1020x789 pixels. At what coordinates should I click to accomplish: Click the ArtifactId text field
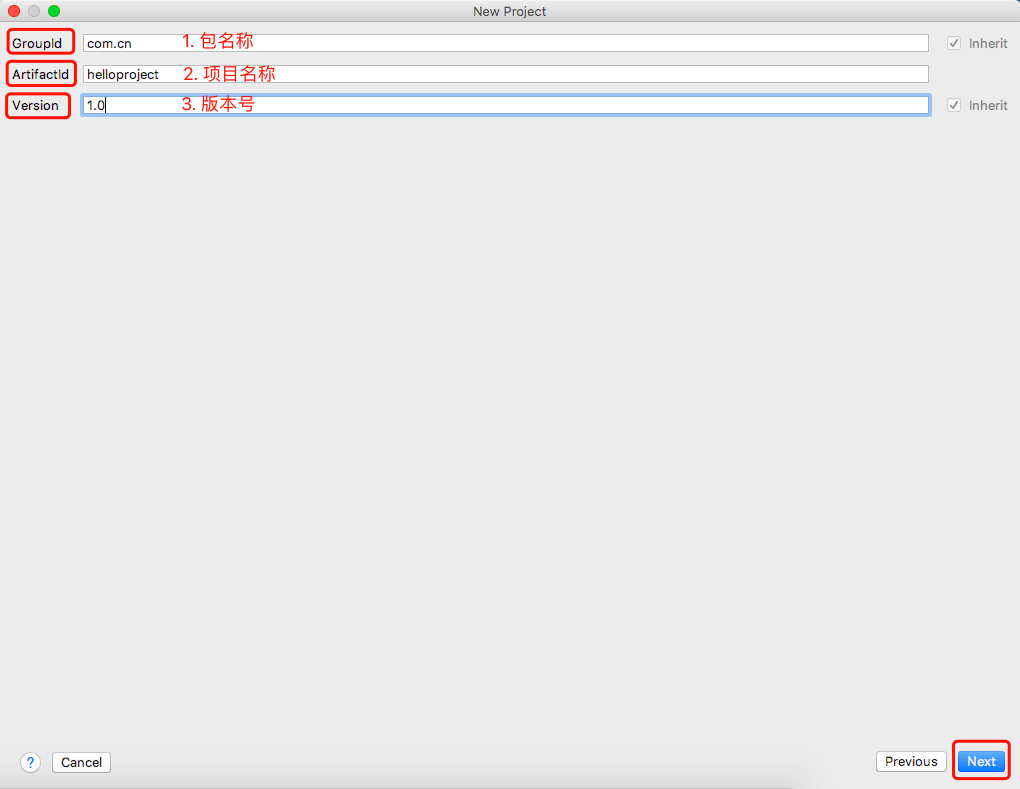505,74
